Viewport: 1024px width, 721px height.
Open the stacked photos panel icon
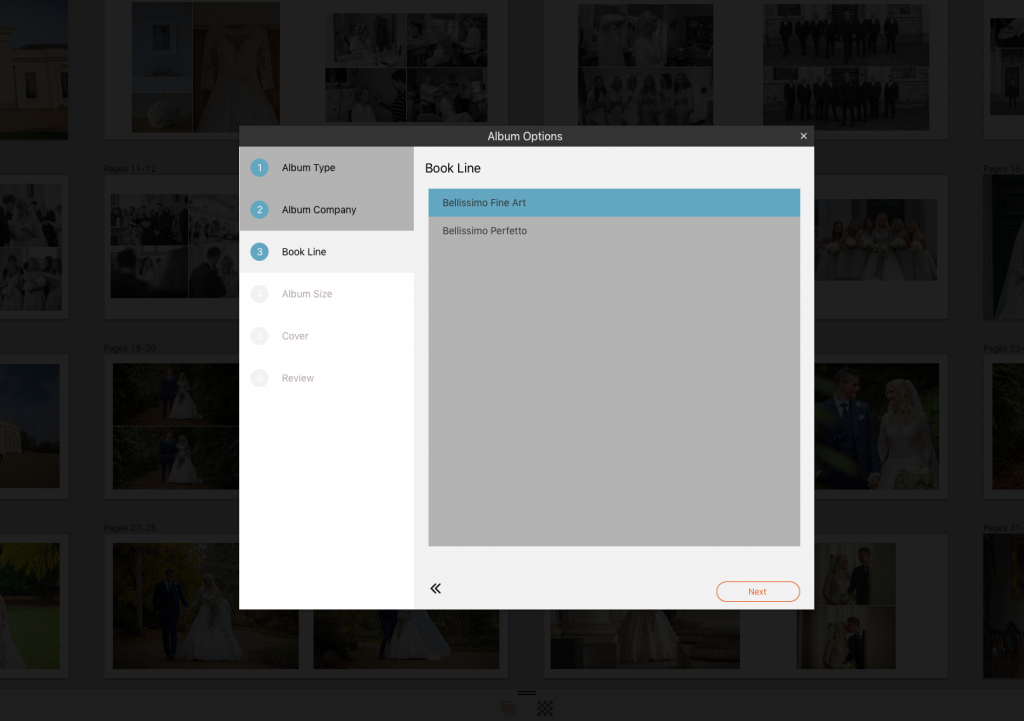tap(508, 708)
